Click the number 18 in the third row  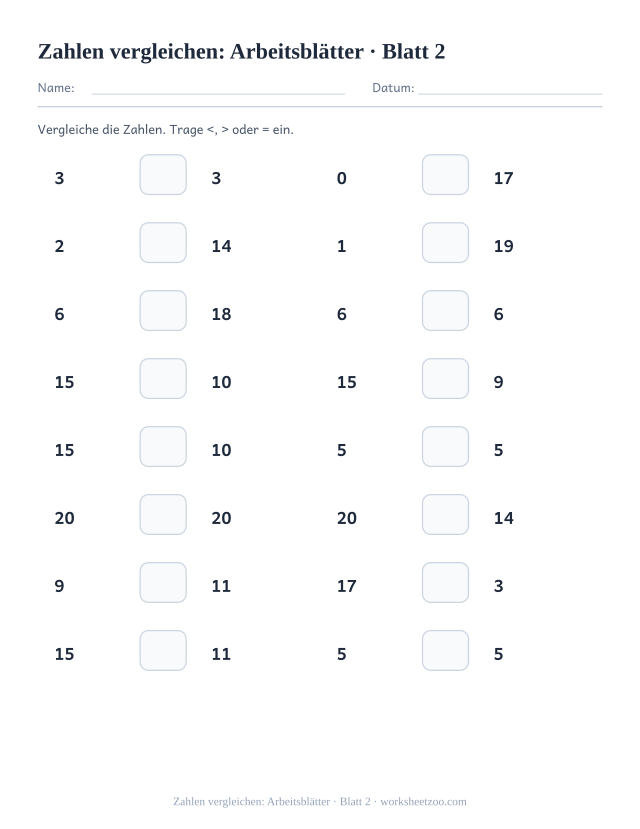[221, 314]
